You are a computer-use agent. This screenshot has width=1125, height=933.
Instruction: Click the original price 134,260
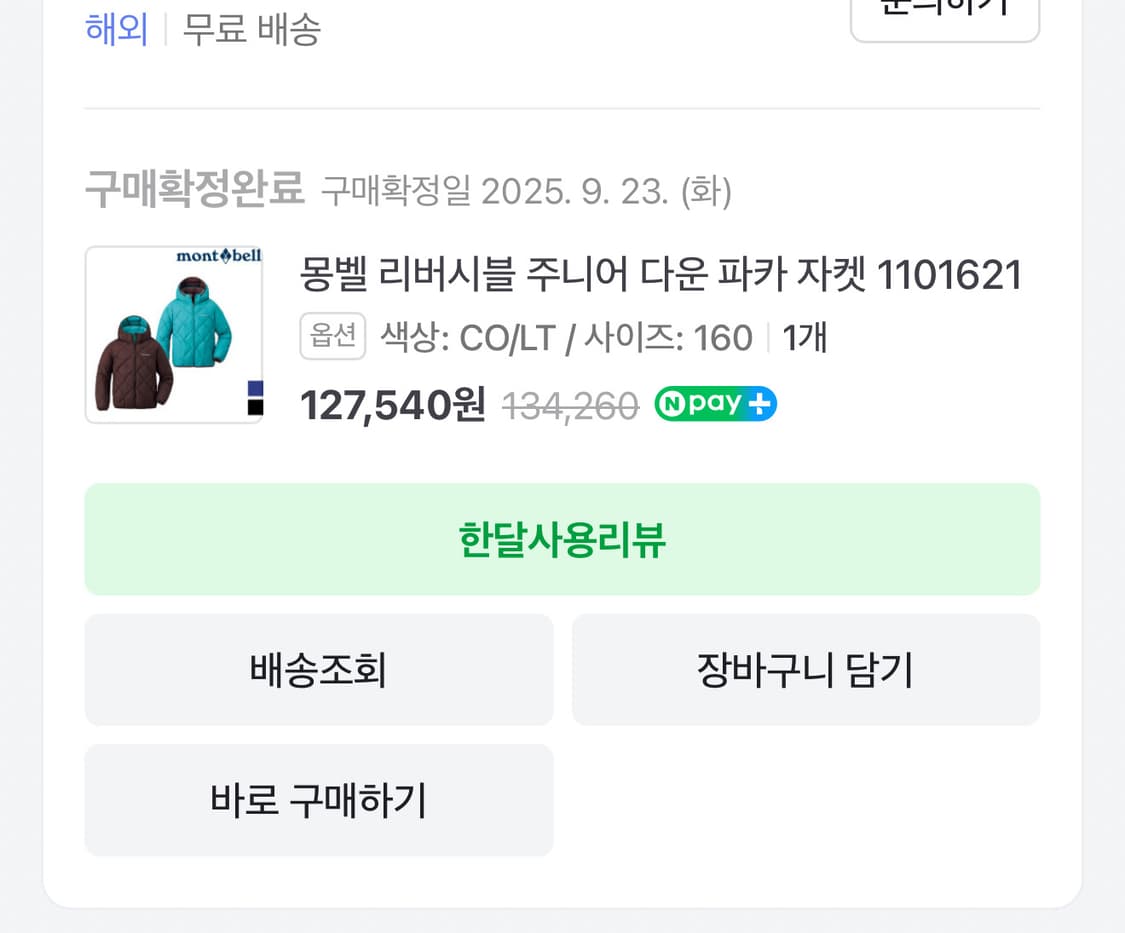point(570,404)
